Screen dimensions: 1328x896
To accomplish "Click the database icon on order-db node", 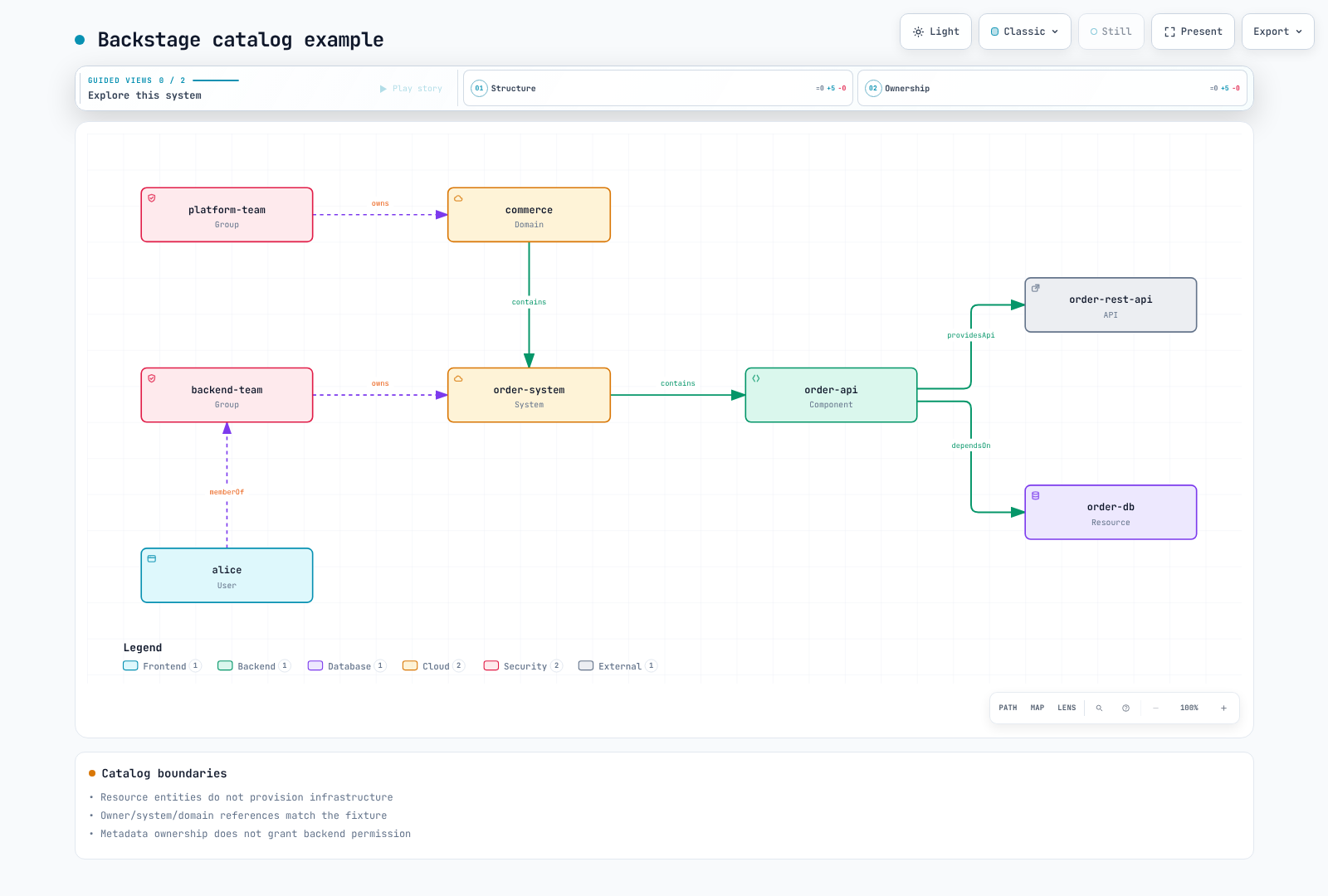I will coord(1036,495).
